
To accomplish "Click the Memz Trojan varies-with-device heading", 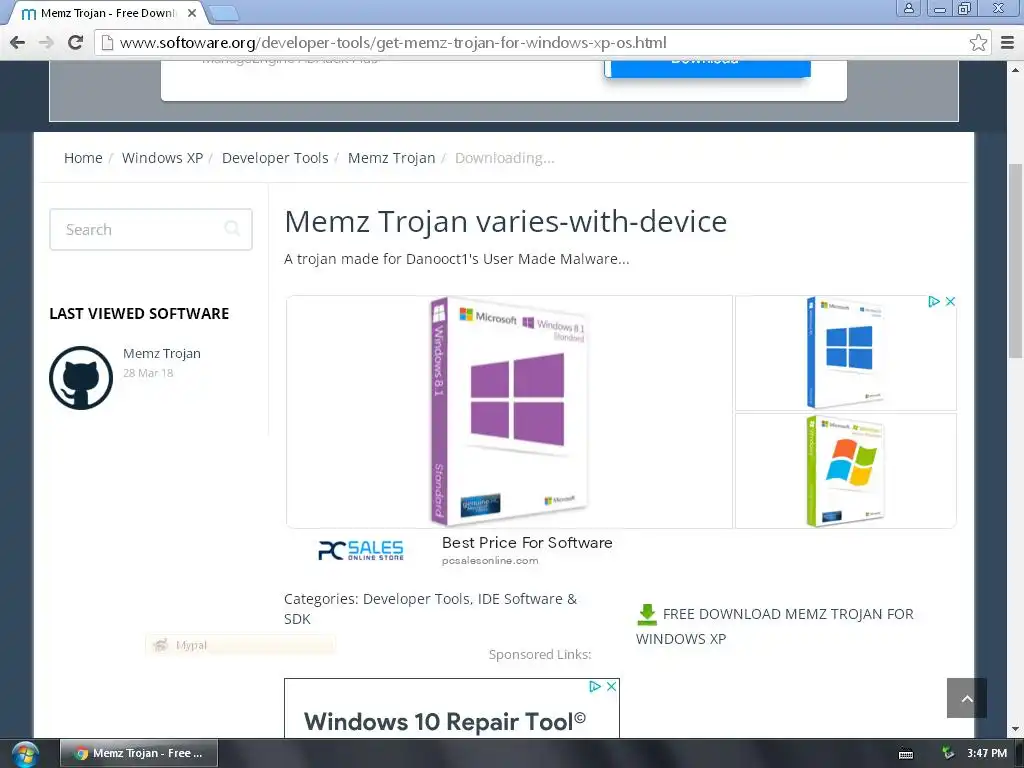I will coord(505,221).
